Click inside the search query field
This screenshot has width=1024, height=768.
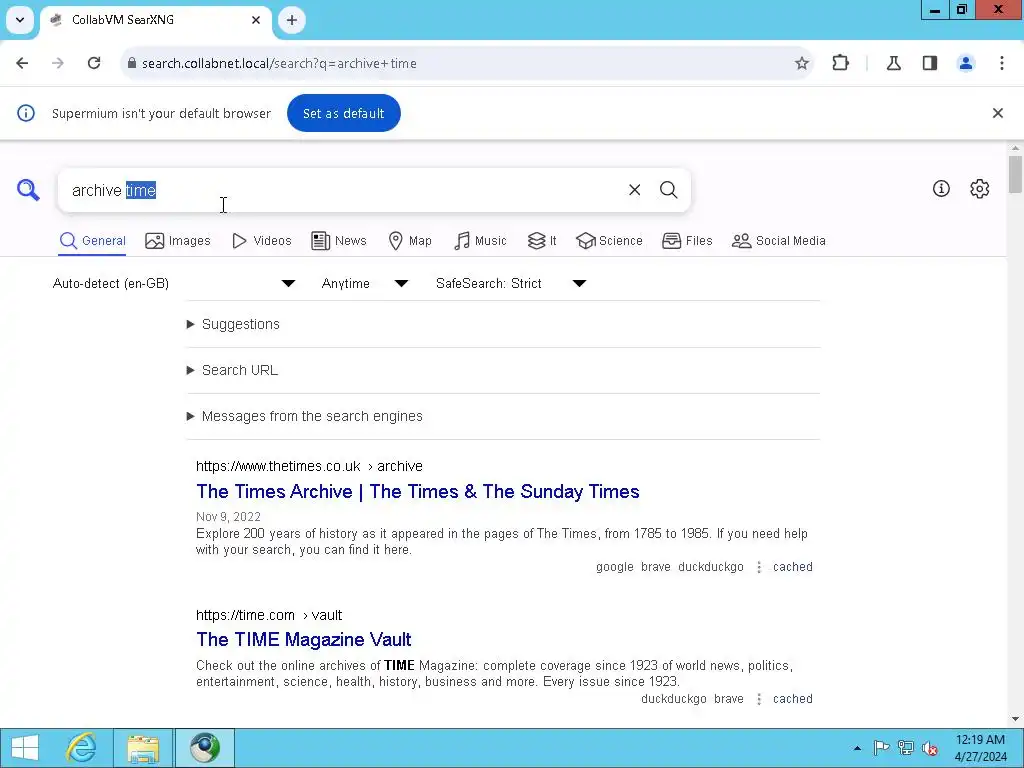click(340, 190)
